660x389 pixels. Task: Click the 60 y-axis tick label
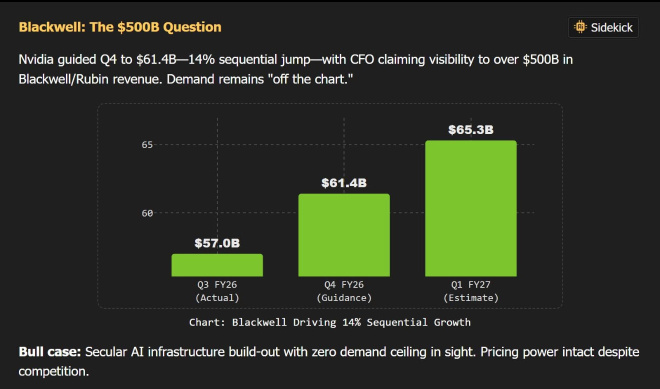(x=147, y=213)
